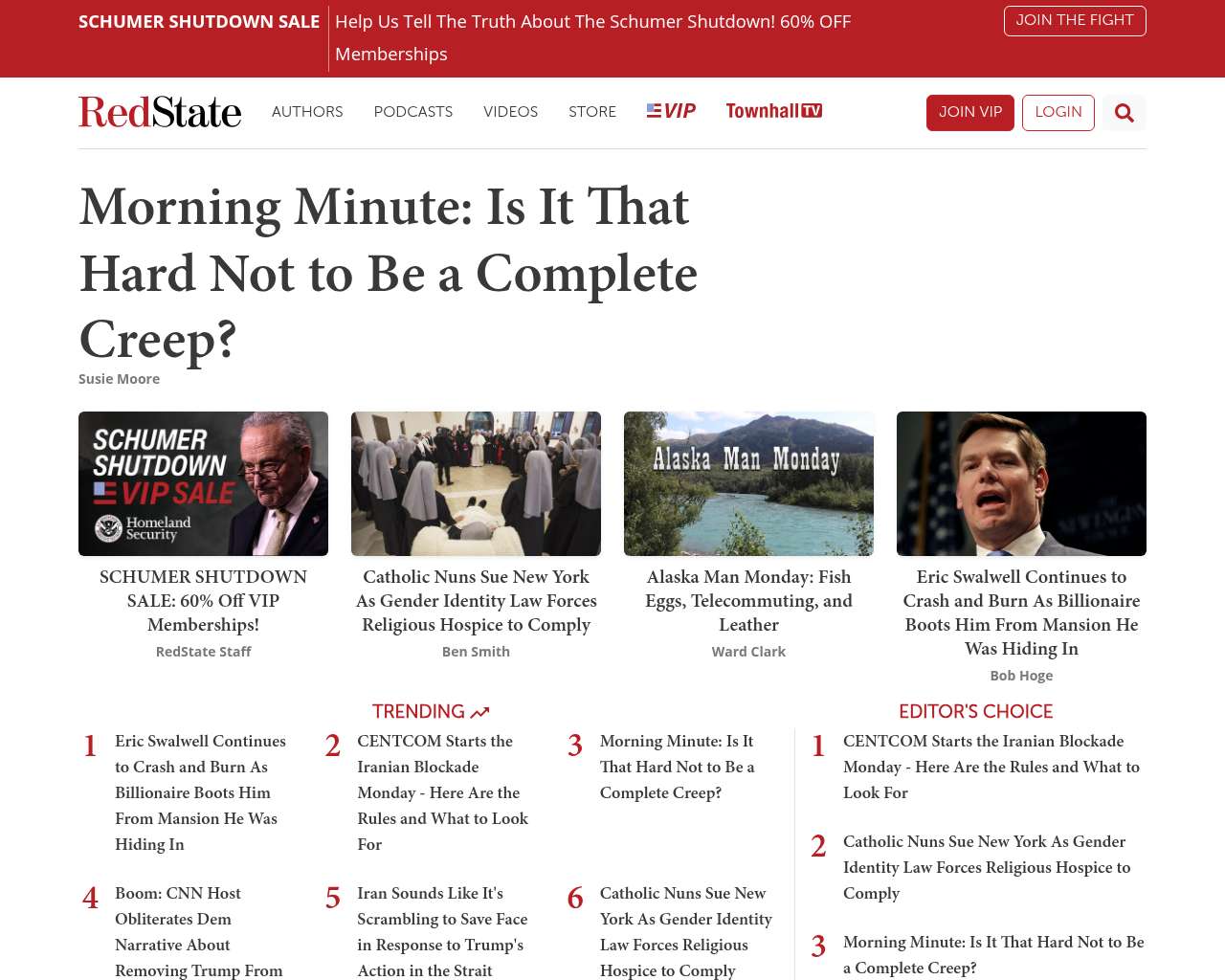1225x980 pixels.
Task: Visit author Susie Moore's byline link
Action: (119, 379)
